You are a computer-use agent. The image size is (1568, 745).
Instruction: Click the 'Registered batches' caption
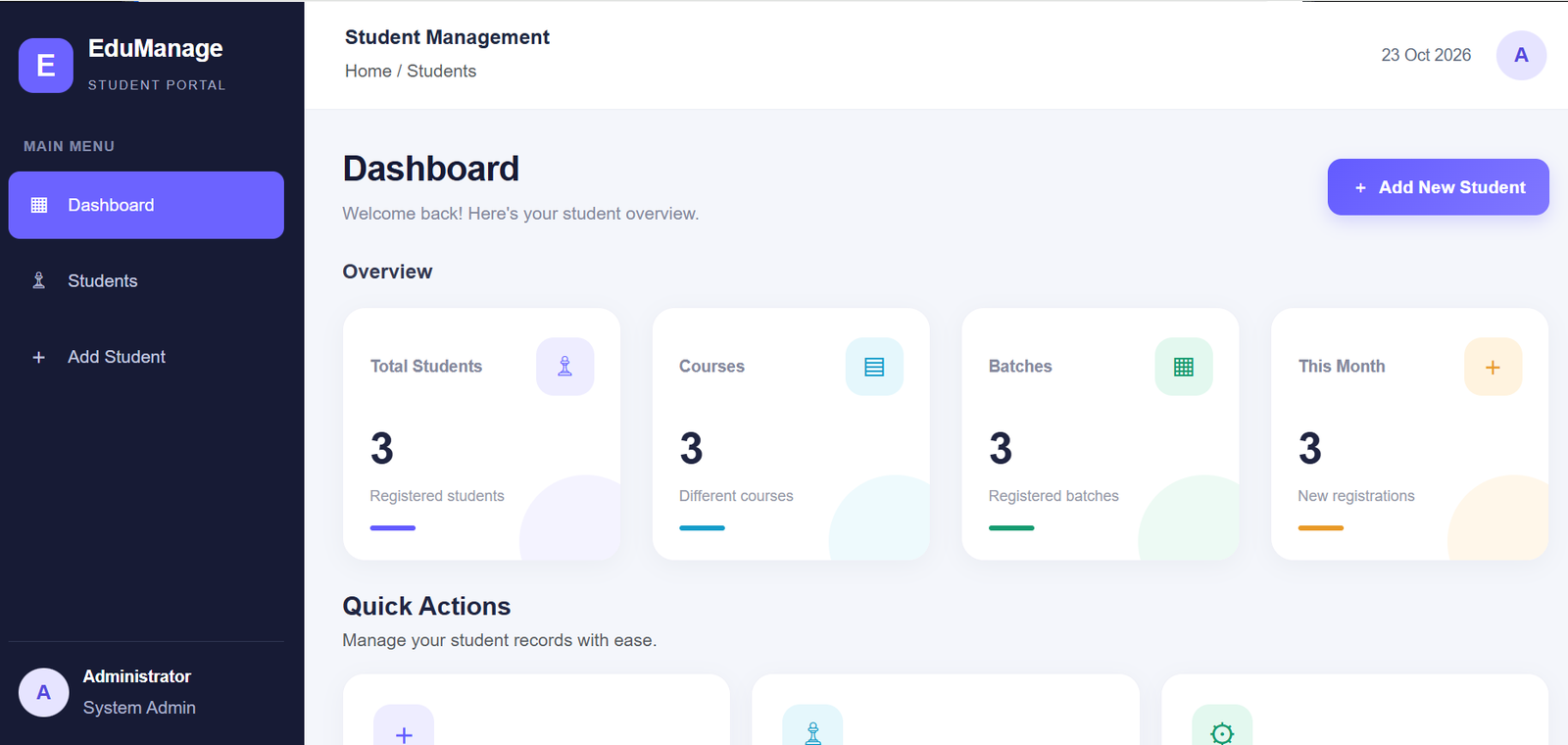[1053, 496]
